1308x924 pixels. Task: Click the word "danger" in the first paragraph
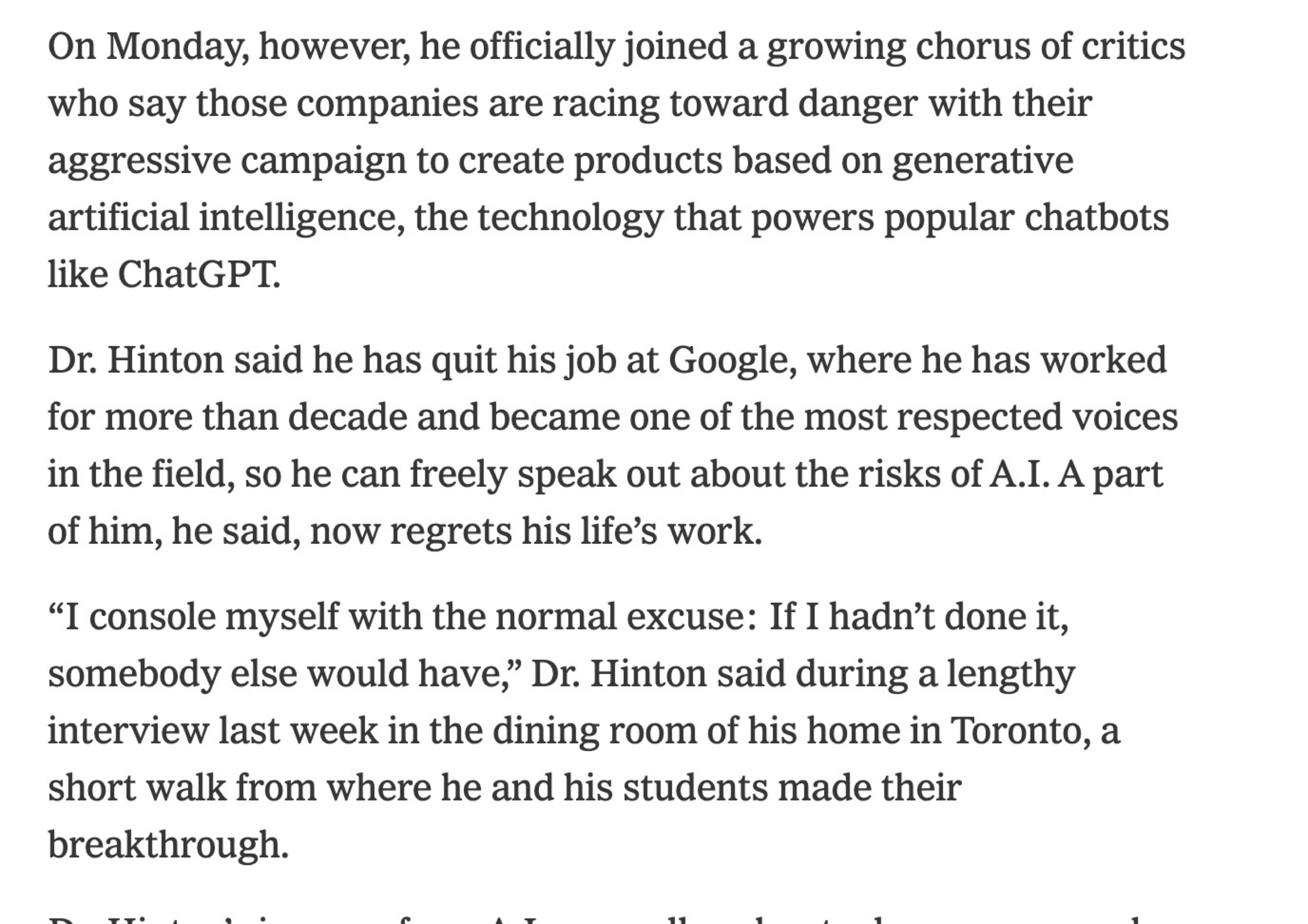point(858,103)
